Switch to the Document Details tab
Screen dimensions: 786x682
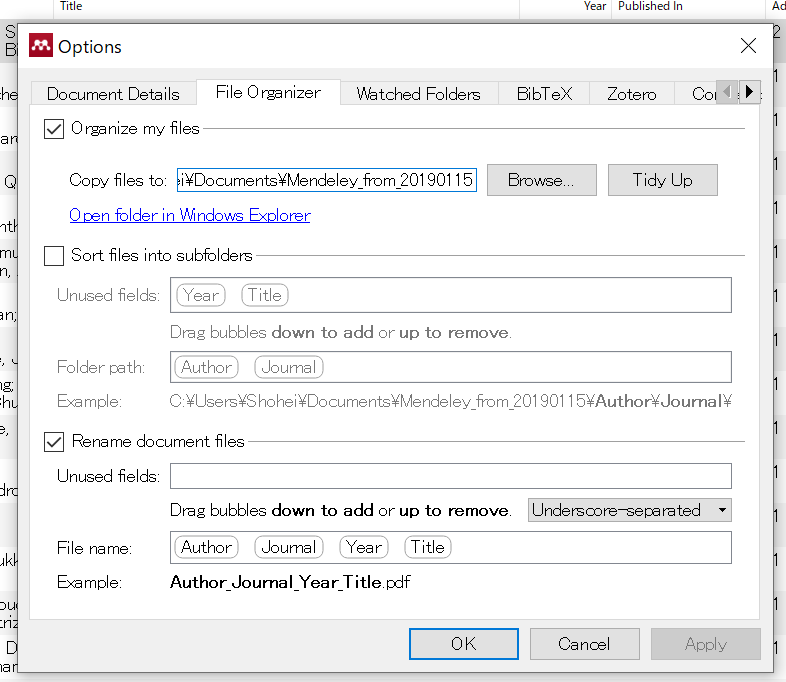click(x=113, y=94)
